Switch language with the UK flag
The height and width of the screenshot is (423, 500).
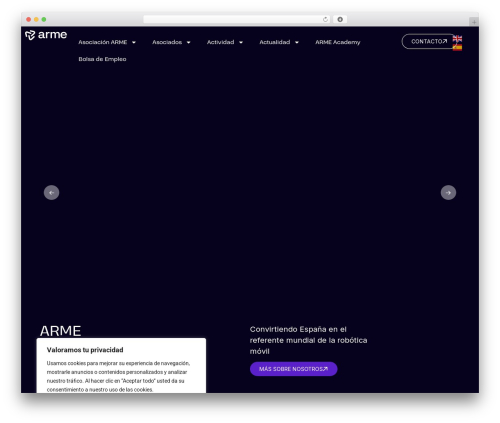point(457,39)
